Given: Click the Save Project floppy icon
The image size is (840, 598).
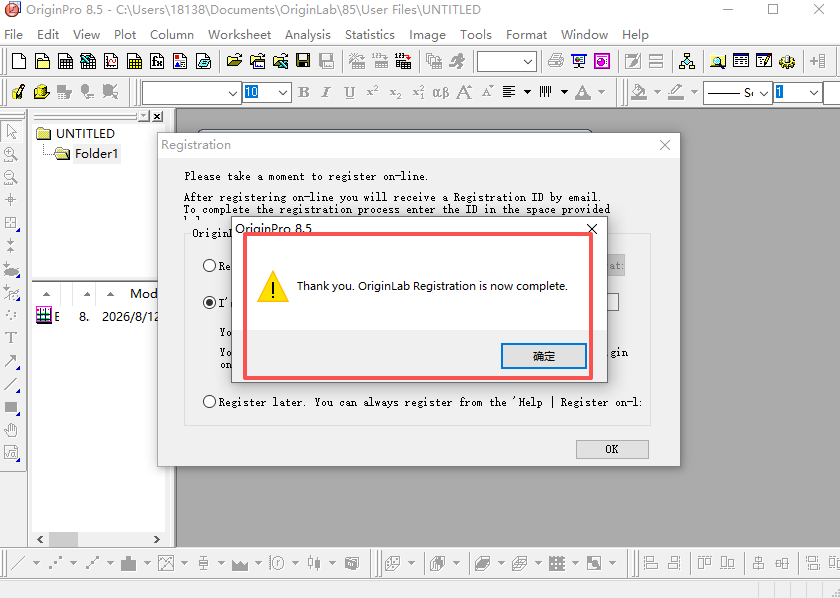Looking at the screenshot, I should click(x=303, y=61).
